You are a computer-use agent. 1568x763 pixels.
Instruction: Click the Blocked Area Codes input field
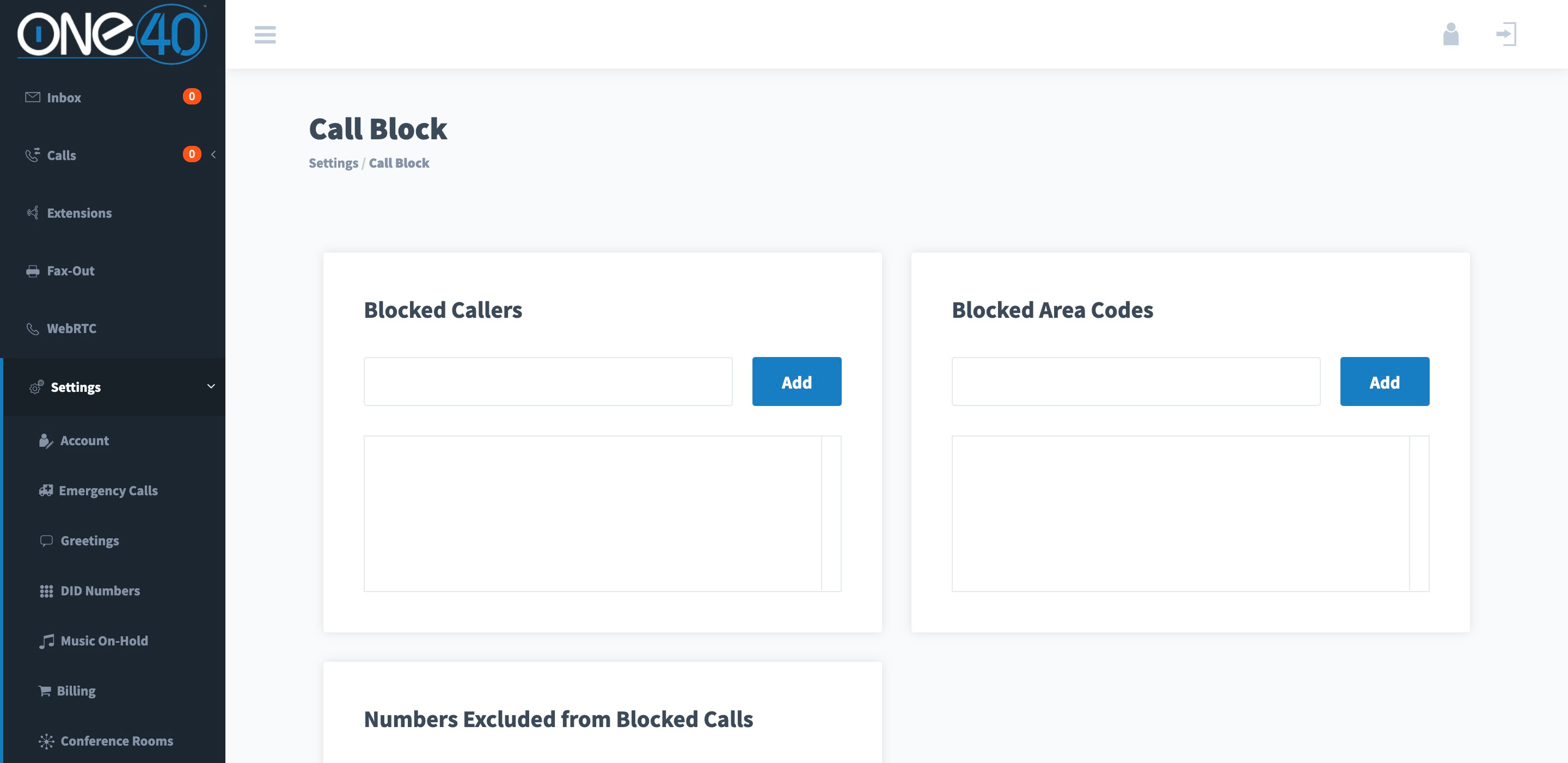click(1135, 381)
